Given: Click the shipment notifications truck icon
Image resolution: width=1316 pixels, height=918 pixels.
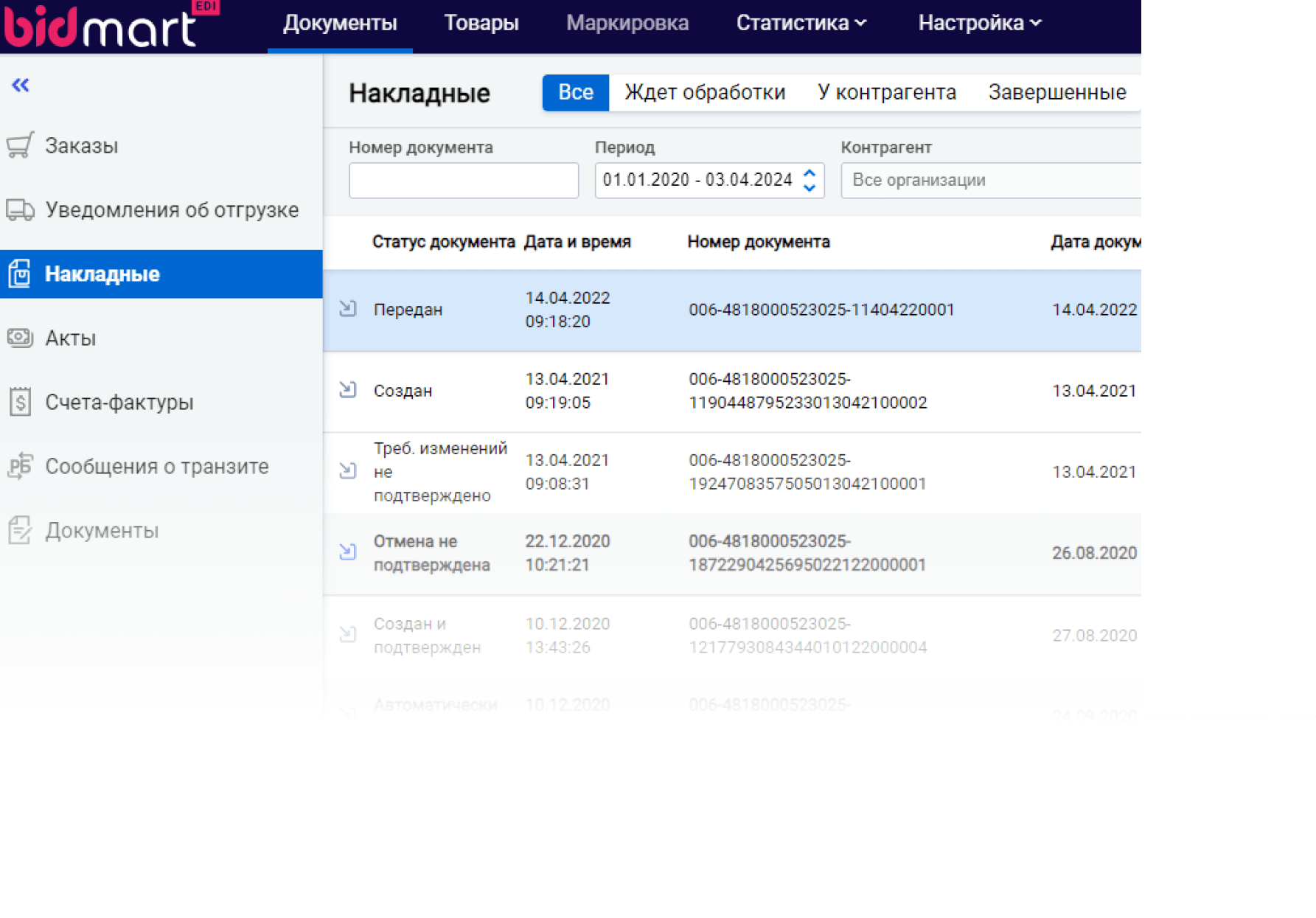Looking at the screenshot, I should pos(20,210).
